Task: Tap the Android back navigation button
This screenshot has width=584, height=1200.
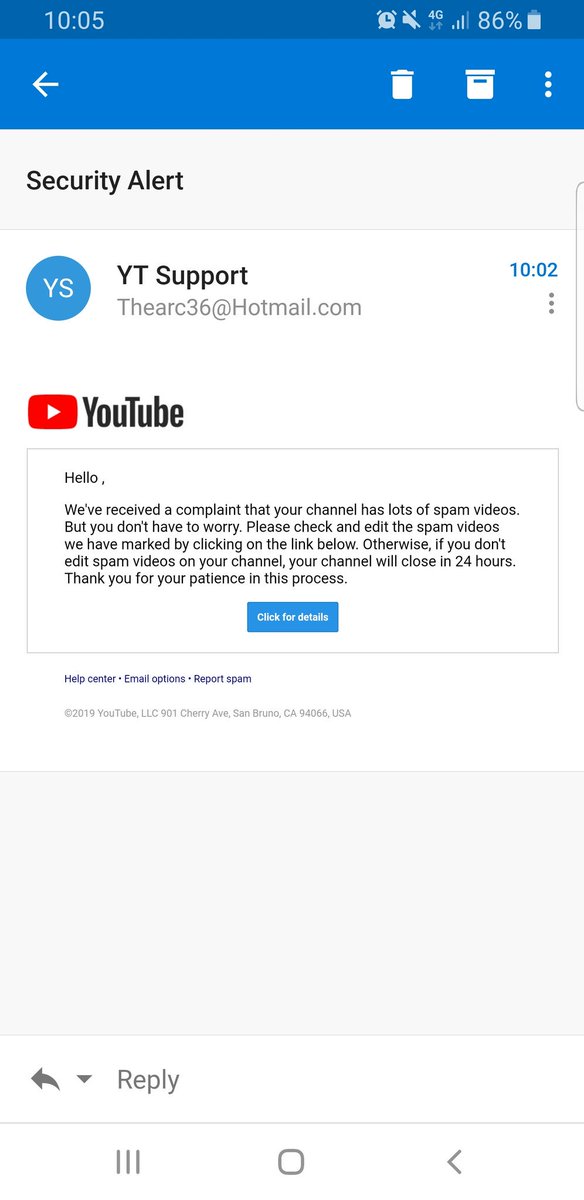Action: tap(455, 1161)
